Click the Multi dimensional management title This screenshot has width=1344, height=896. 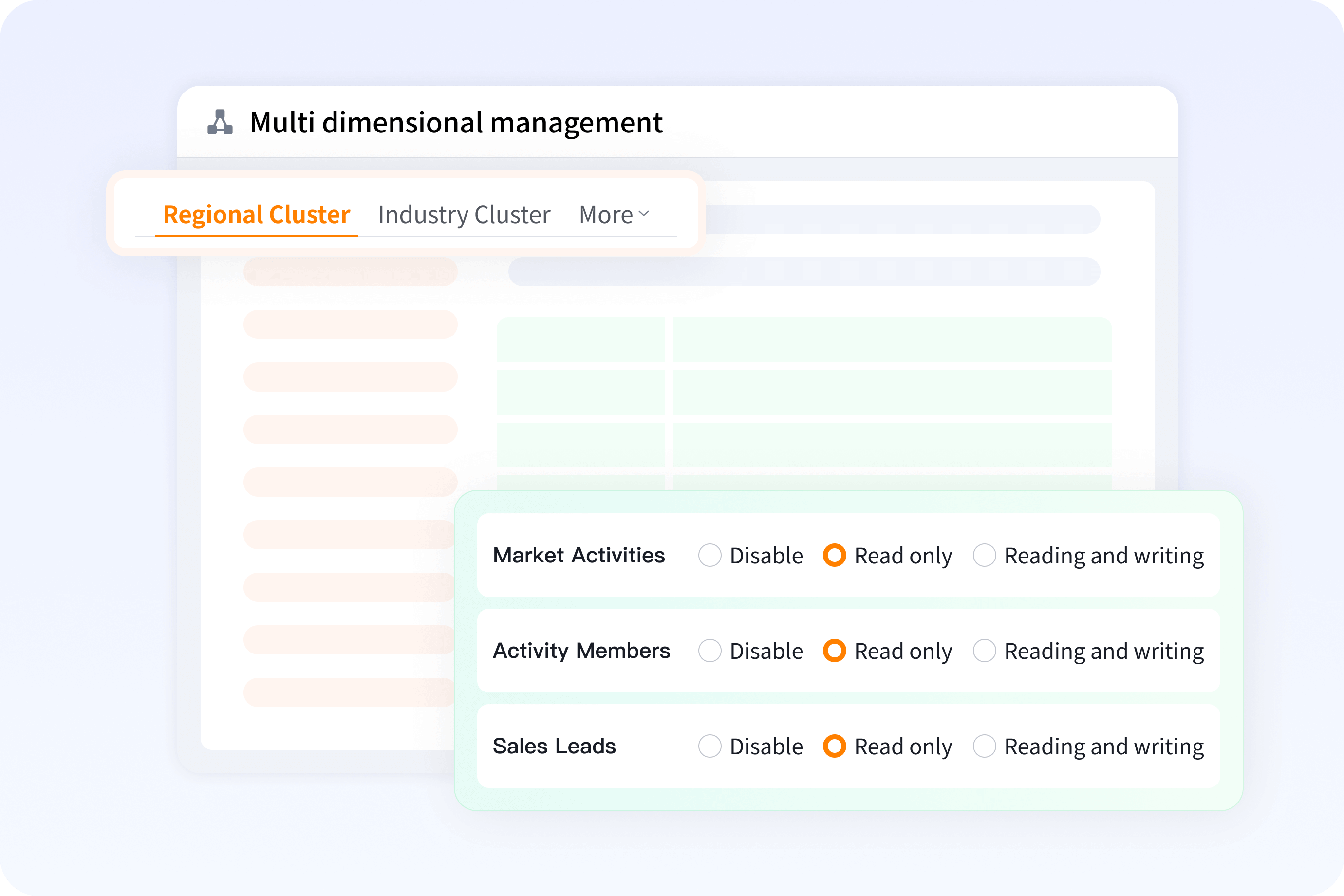click(456, 122)
